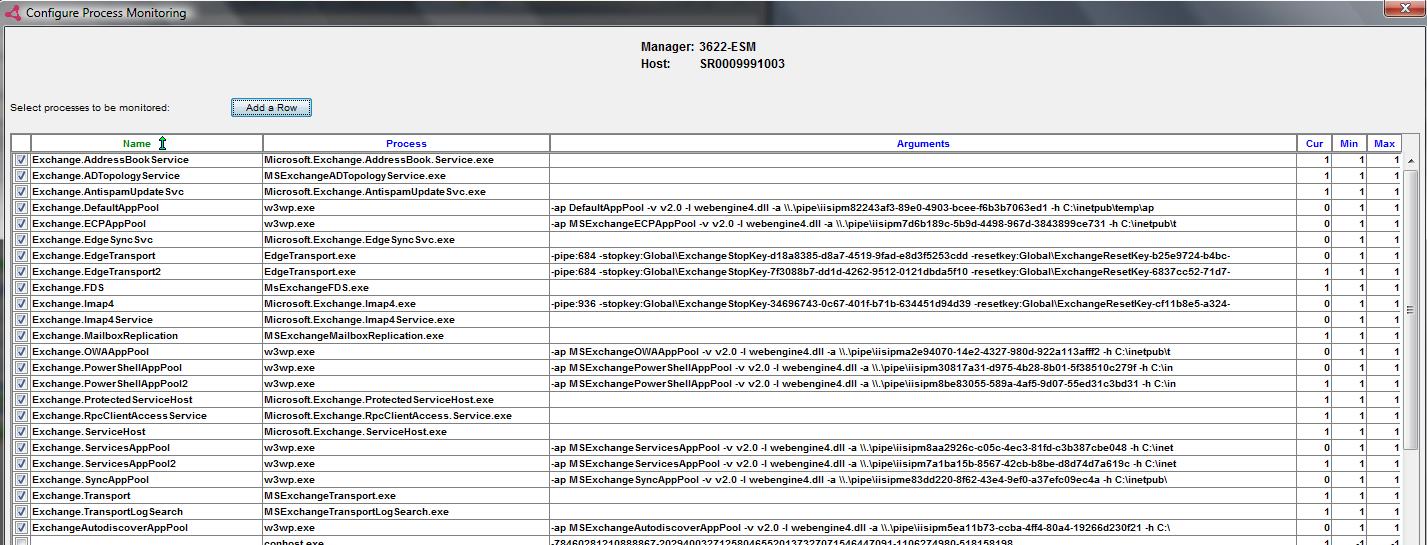Select the Exchange.EdgeTransport name cell
Viewport: 1427px width, 545px height.
point(147,256)
